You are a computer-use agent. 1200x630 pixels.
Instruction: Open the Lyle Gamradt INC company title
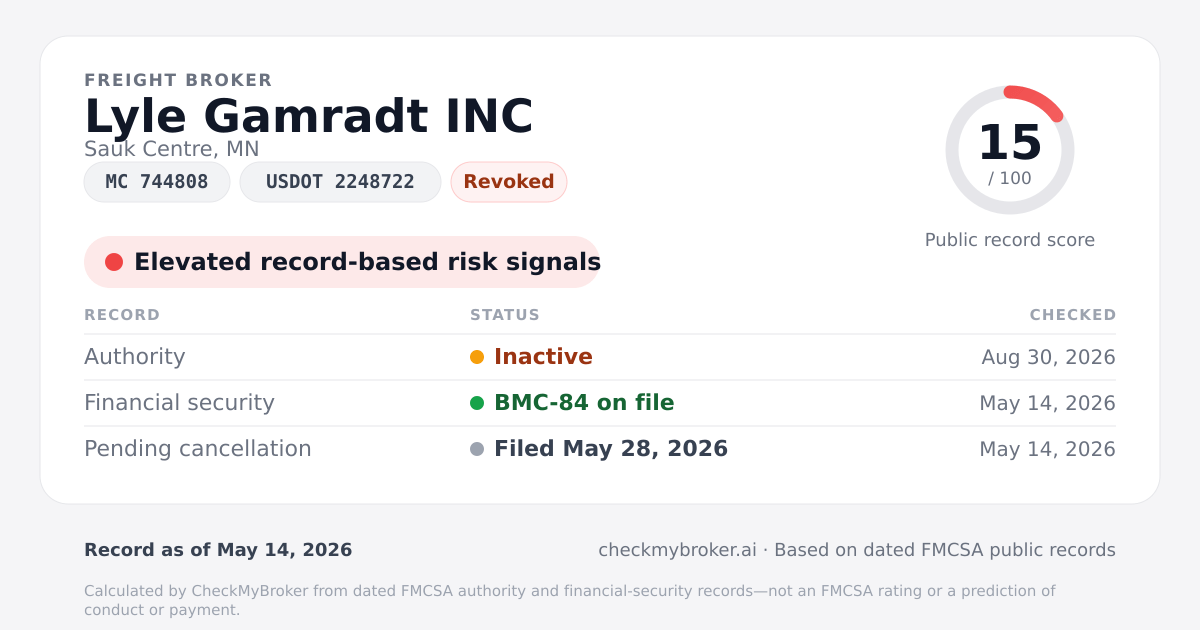(x=309, y=116)
